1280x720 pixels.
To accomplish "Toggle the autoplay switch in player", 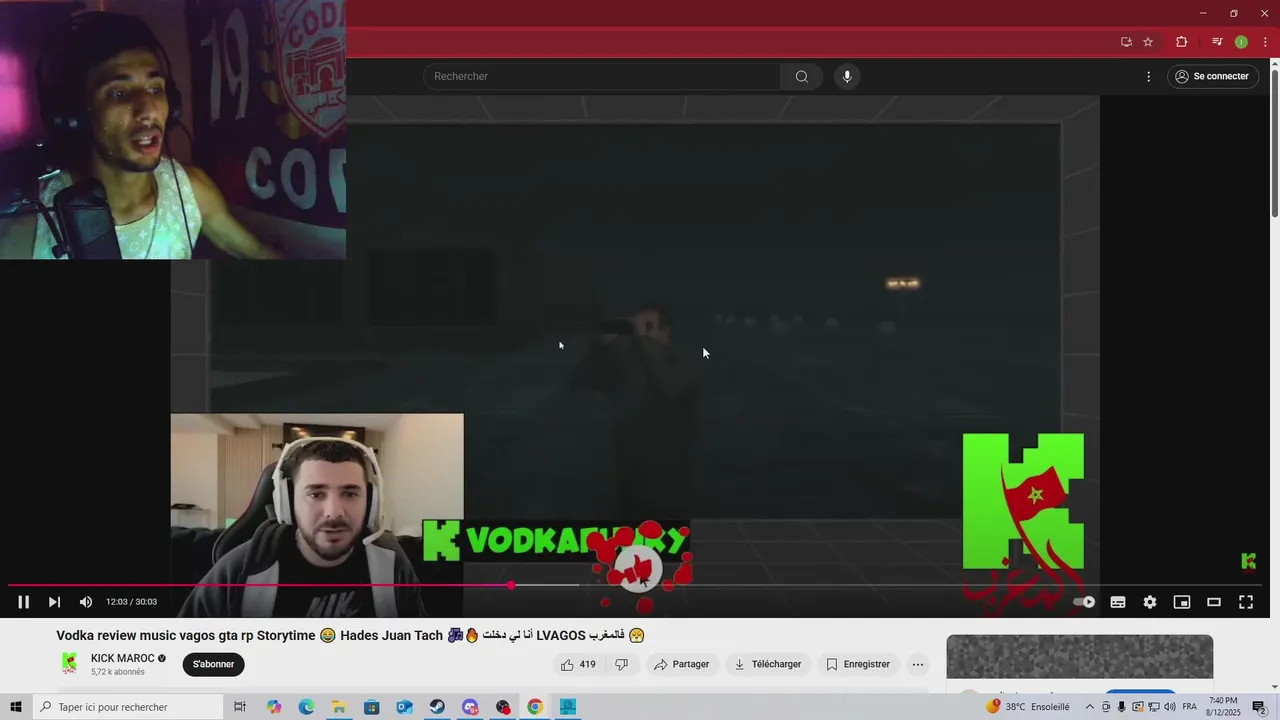I will tap(1085, 602).
